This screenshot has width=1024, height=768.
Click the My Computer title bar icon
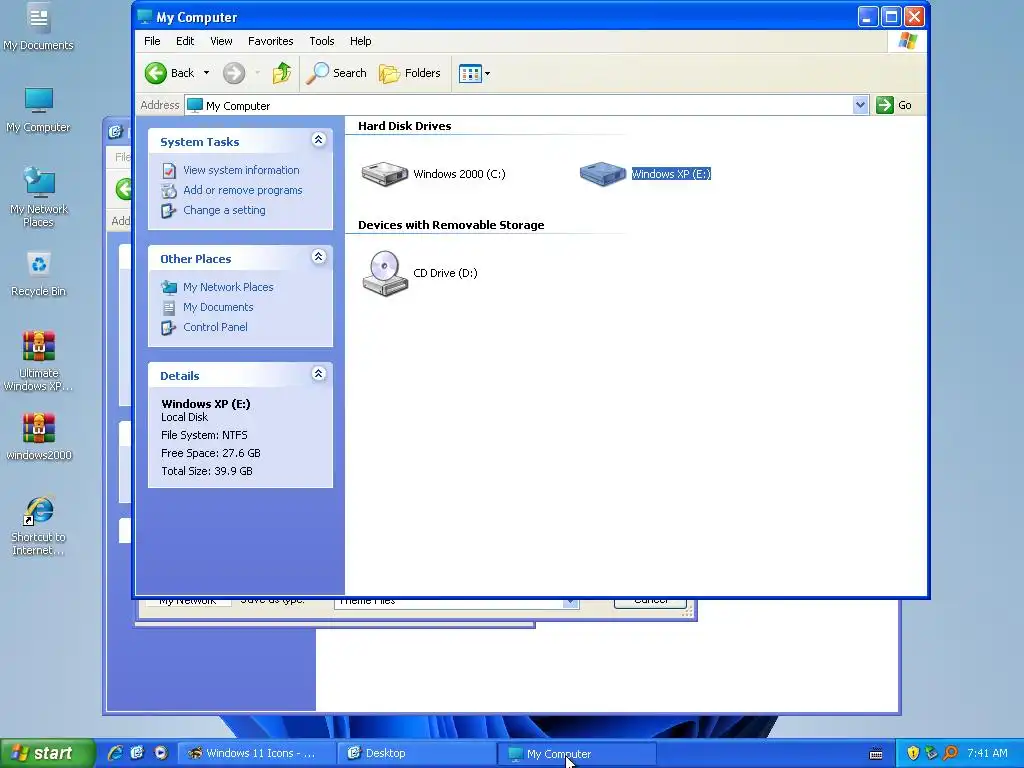coord(144,16)
